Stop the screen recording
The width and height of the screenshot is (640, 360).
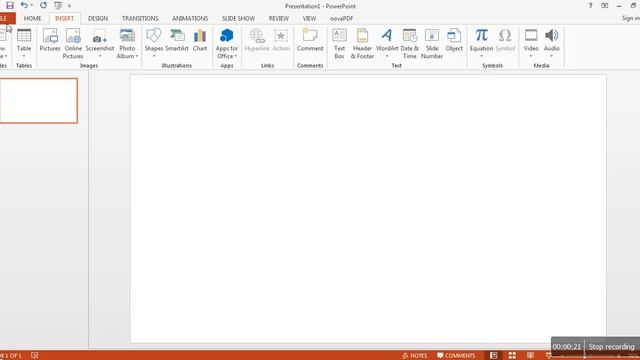pos(611,347)
